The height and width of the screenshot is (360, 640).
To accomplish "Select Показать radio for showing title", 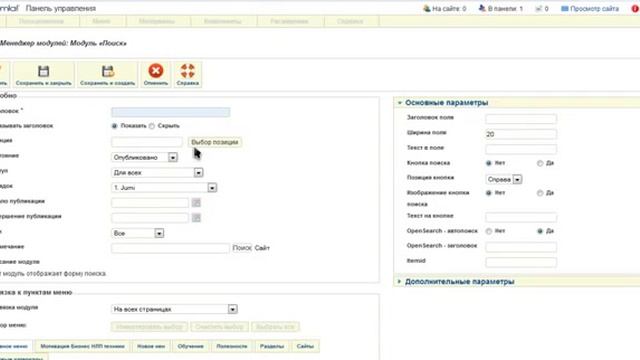I will pos(114,126).
